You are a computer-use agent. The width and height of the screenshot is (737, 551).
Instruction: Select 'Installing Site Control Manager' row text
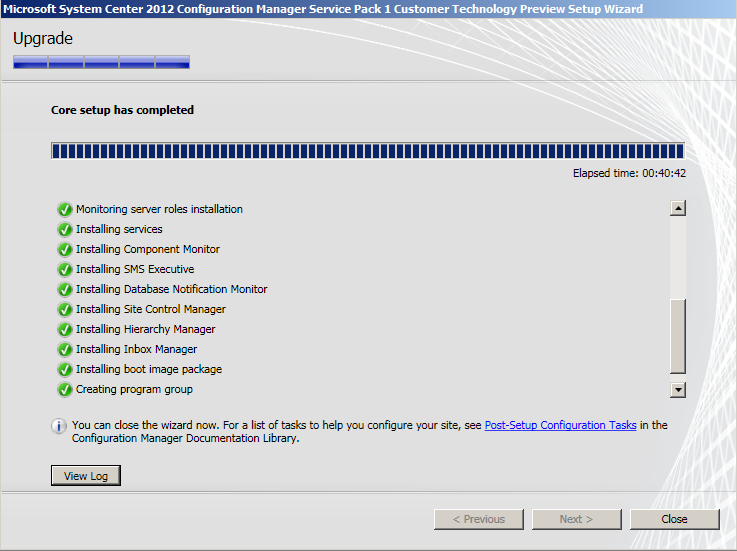pyautogui.click(x=151, y=309)
